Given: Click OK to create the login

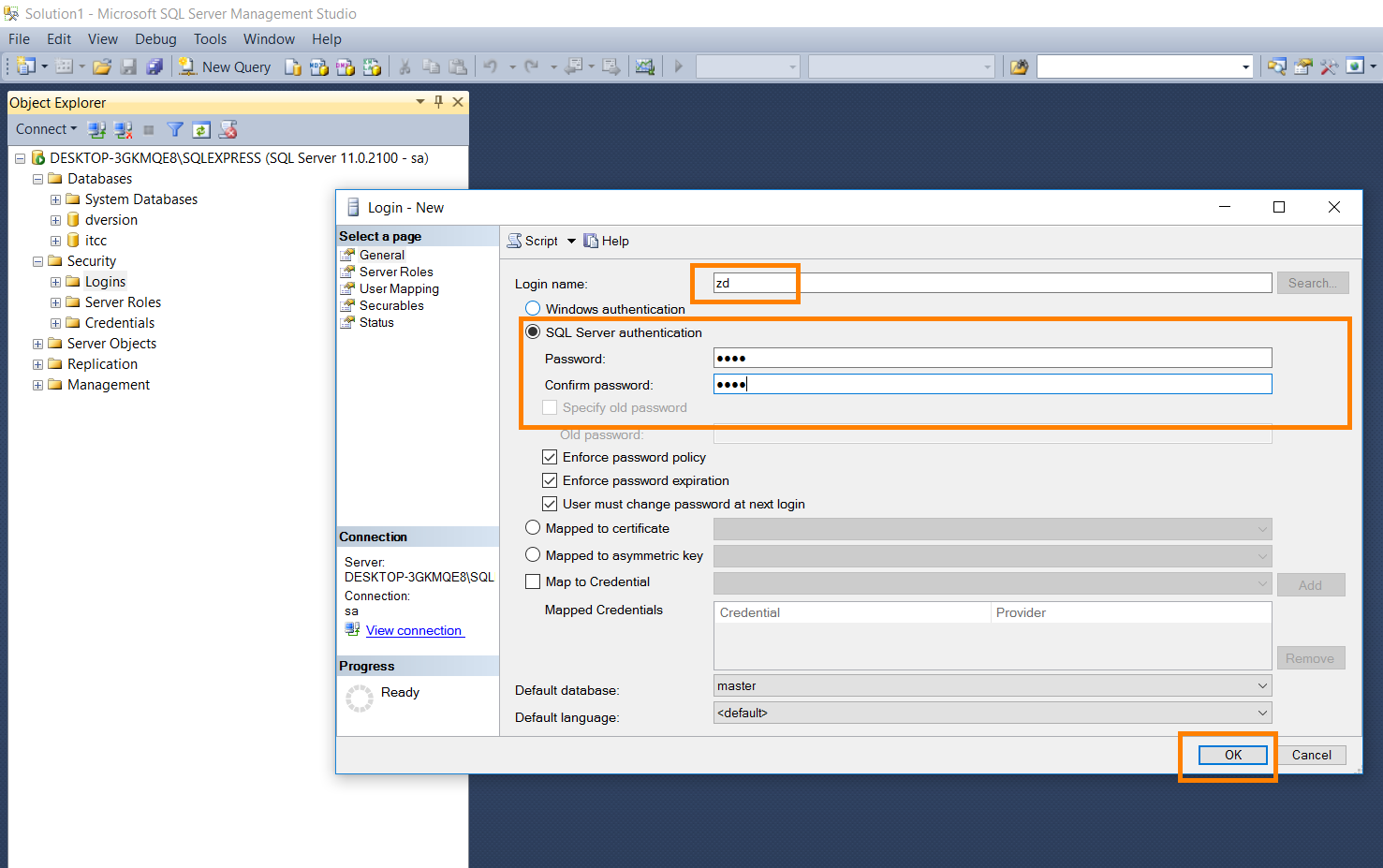Looking at the screenshot, I should tap(1232, 755).
